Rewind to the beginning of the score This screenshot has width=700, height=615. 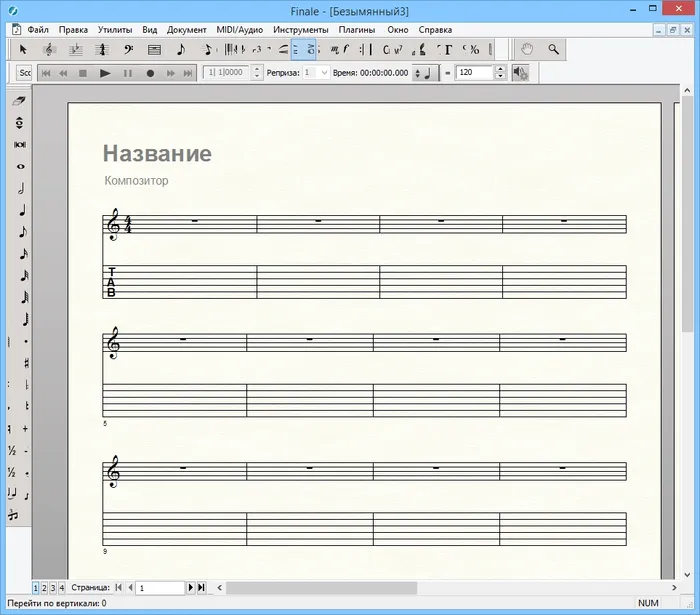[46, 73]
